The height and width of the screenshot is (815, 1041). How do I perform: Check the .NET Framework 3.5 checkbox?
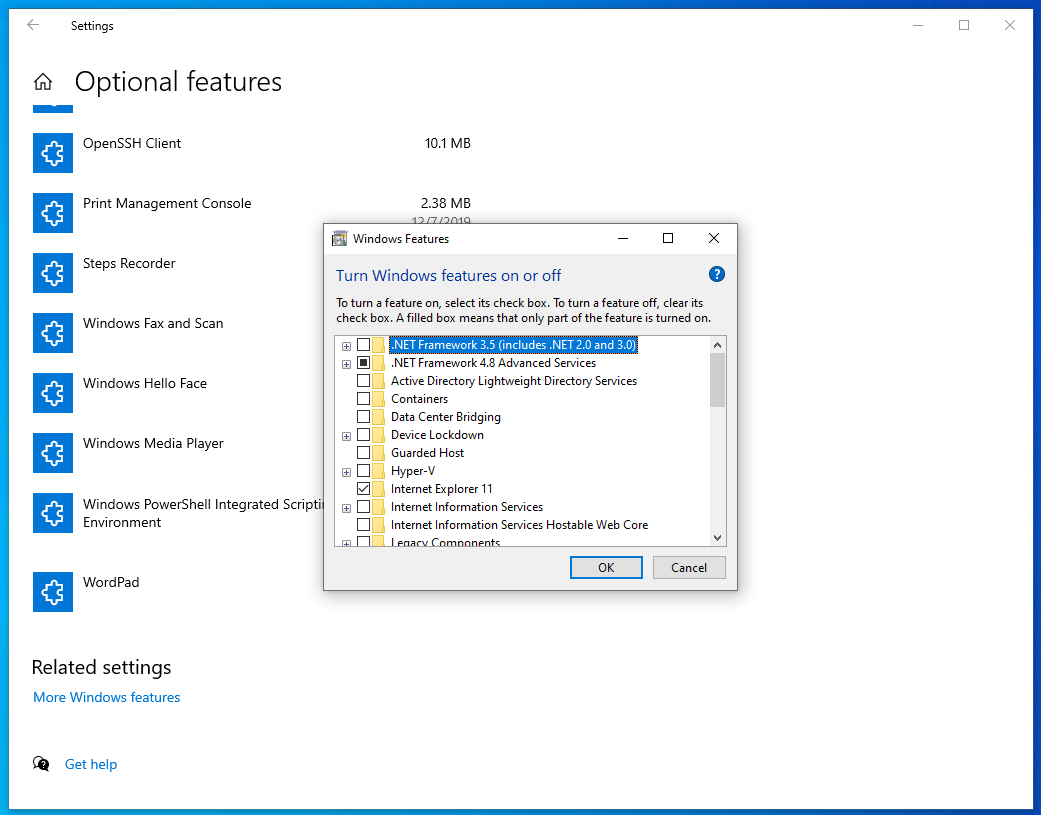point(363,344)
